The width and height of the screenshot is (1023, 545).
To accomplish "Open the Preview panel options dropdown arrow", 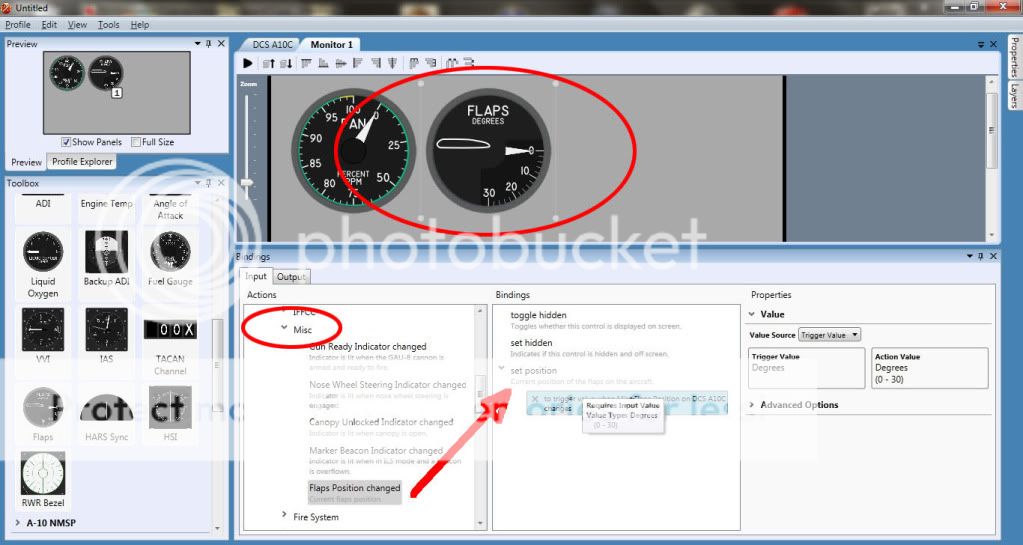I will pos(198,44).
